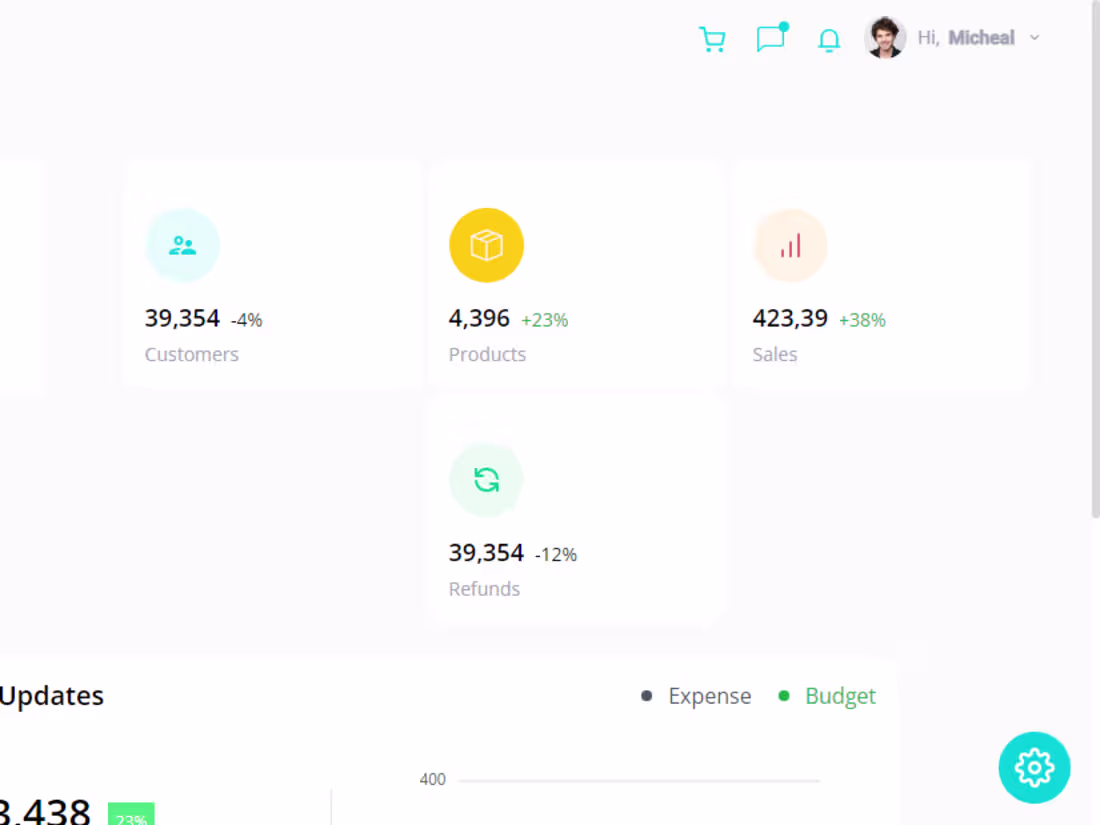Switch to the Sales summary card
Screen dimensions: 1100x825
pos(880,275)
